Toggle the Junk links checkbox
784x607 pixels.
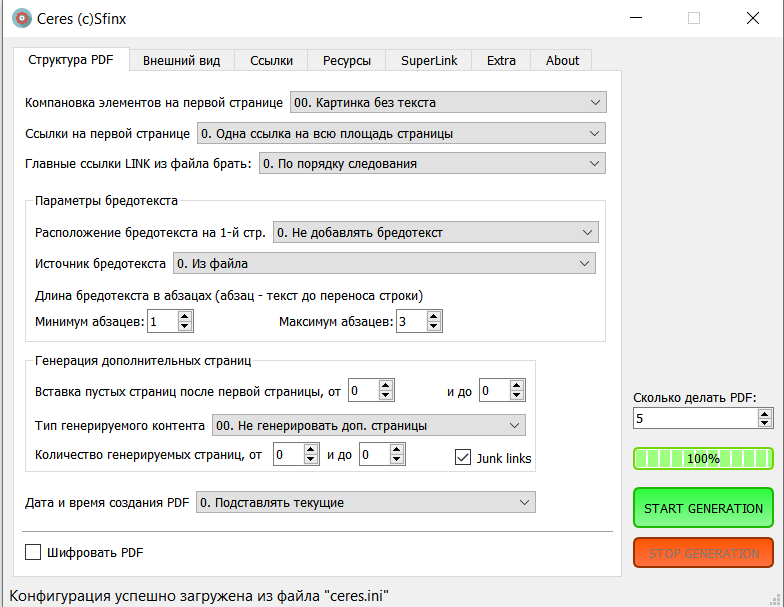pos(462,457)
